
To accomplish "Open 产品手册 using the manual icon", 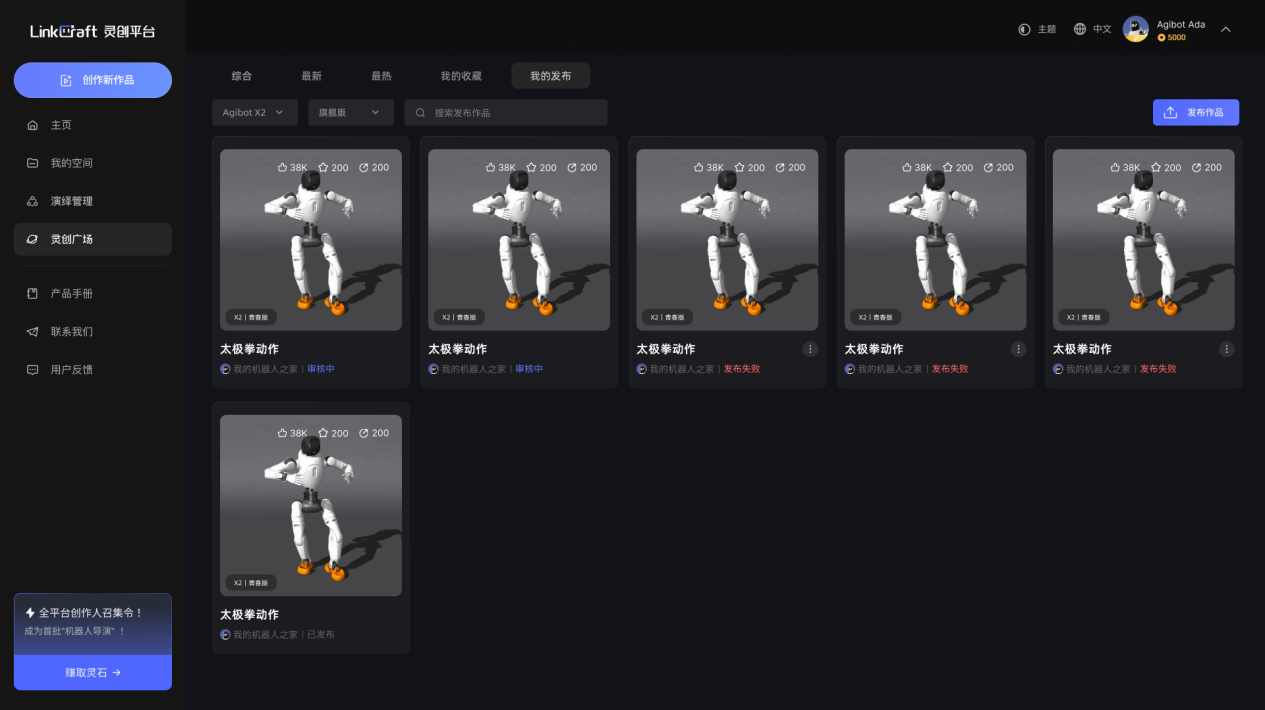I will click(32, 293).
